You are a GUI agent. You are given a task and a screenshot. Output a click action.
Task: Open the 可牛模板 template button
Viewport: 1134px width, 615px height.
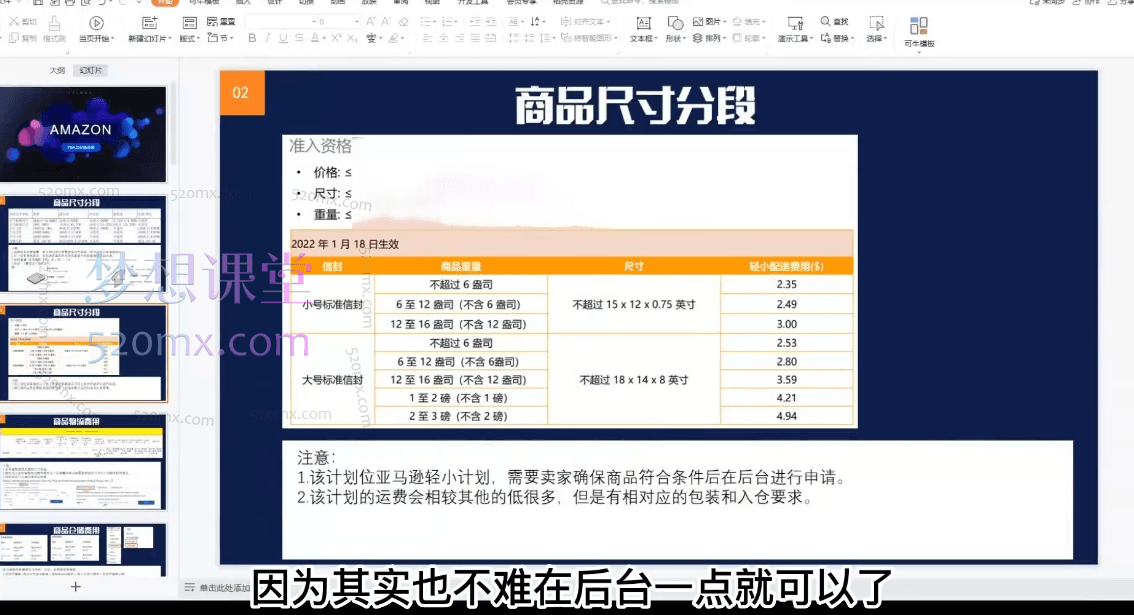click(x=918, y=30)
